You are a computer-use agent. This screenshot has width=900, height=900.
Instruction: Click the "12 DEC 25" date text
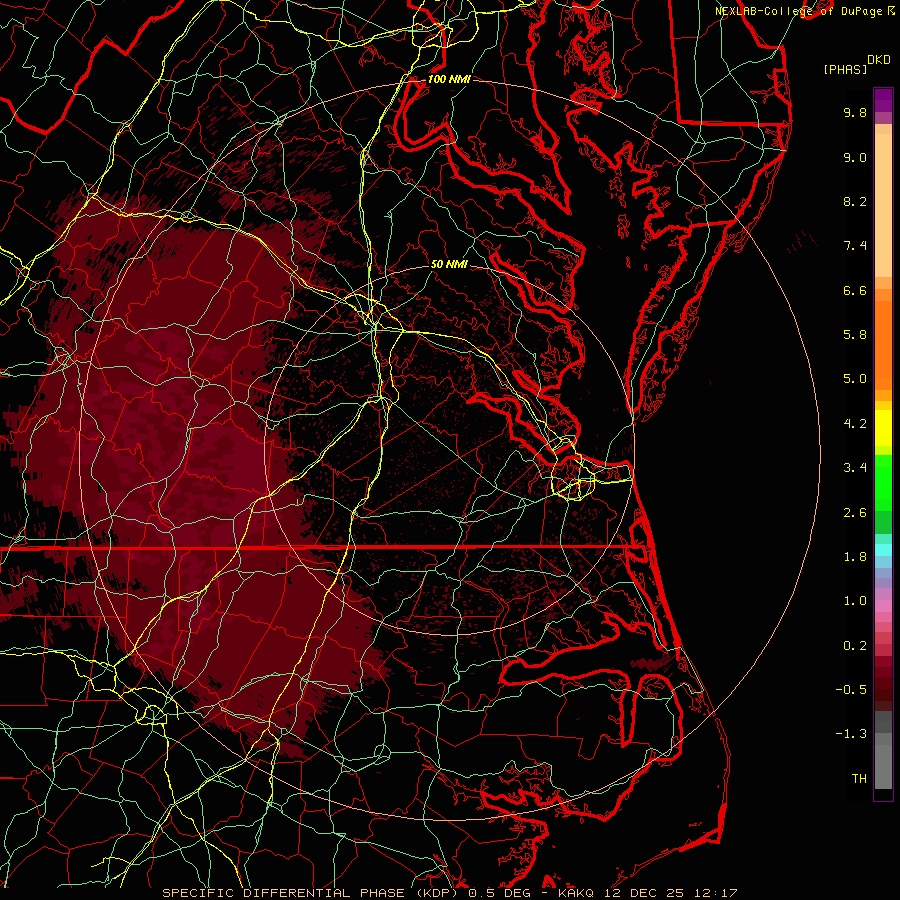tap(642, 893)
